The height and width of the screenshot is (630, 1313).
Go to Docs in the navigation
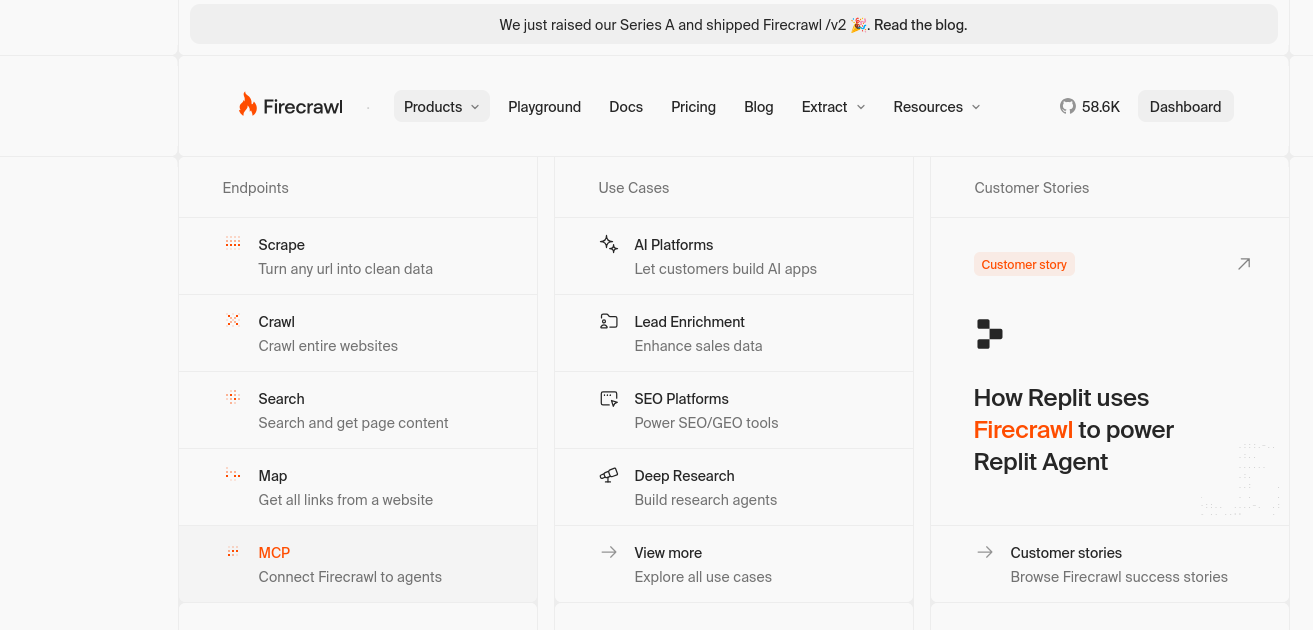[626, 107]
